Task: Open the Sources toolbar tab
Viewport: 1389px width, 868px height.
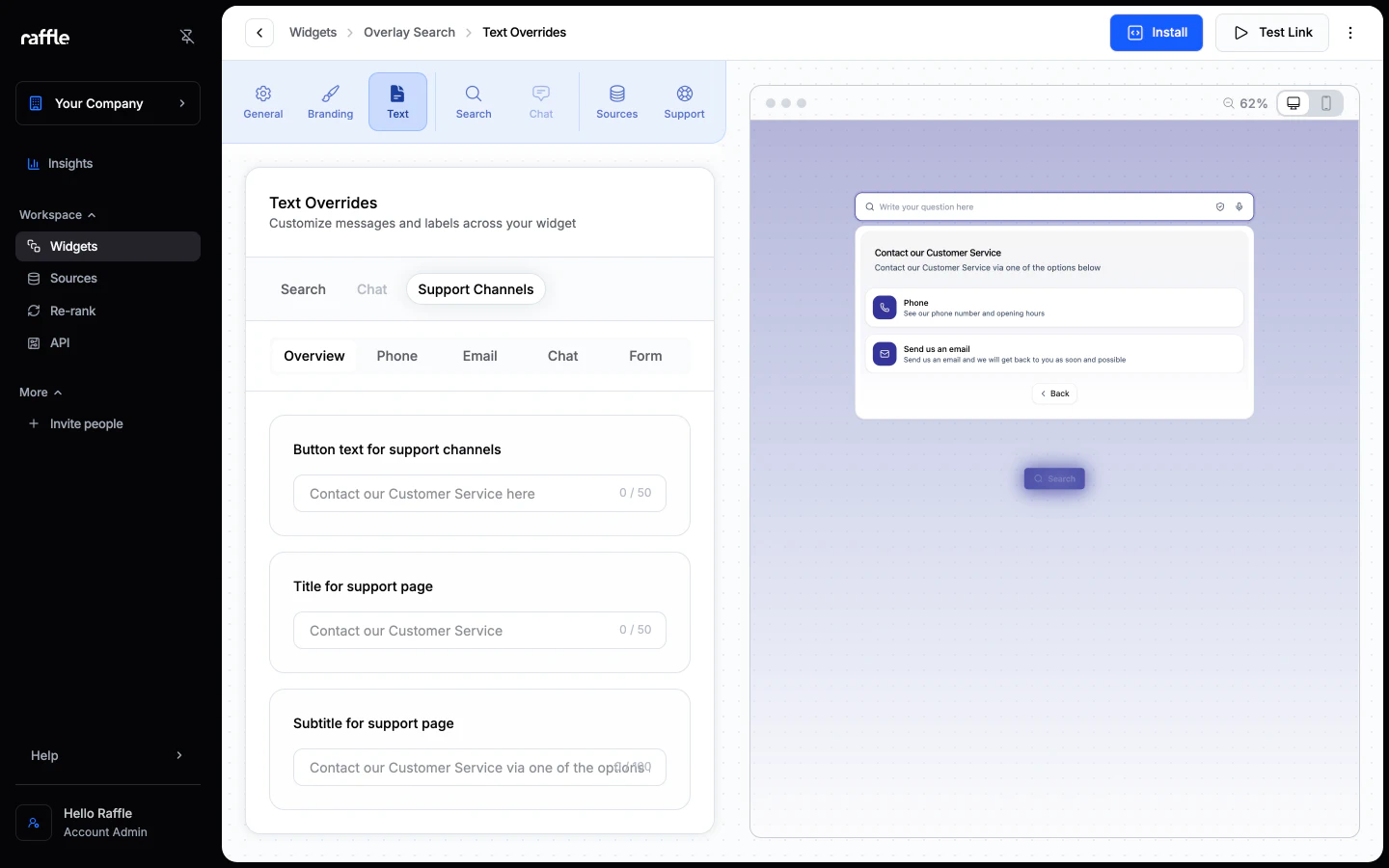Action: click(x=617, y=102)
